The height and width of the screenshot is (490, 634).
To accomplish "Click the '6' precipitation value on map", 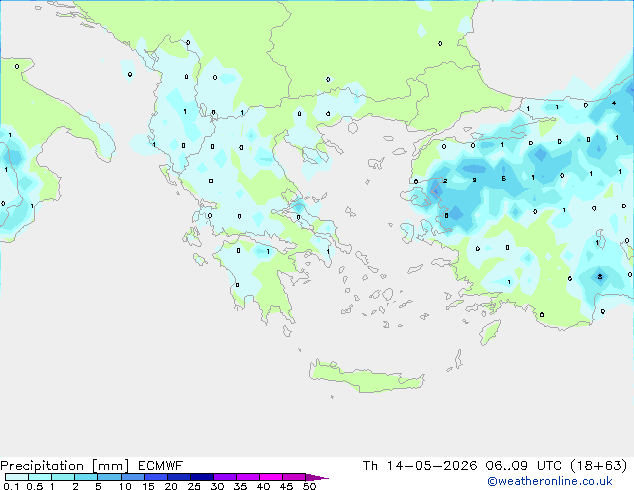I will [x=503, y=178].
